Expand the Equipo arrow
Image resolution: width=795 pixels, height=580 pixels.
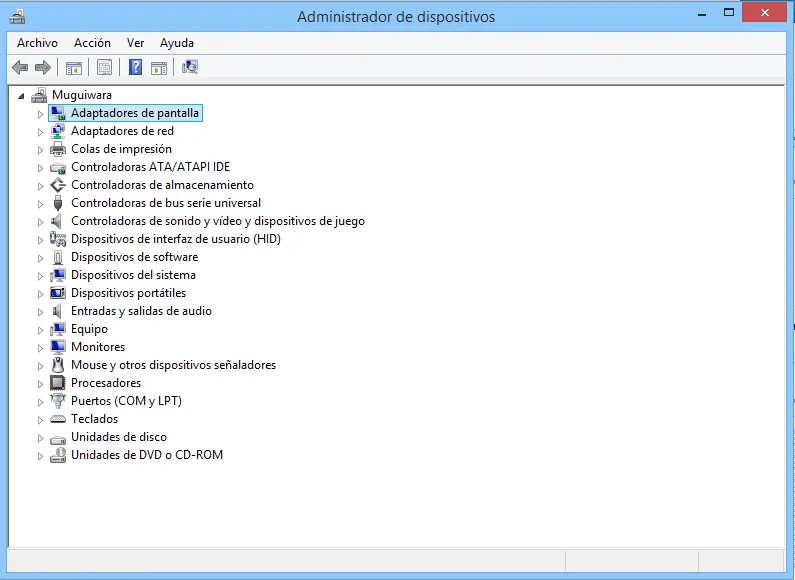click(40, 330)
